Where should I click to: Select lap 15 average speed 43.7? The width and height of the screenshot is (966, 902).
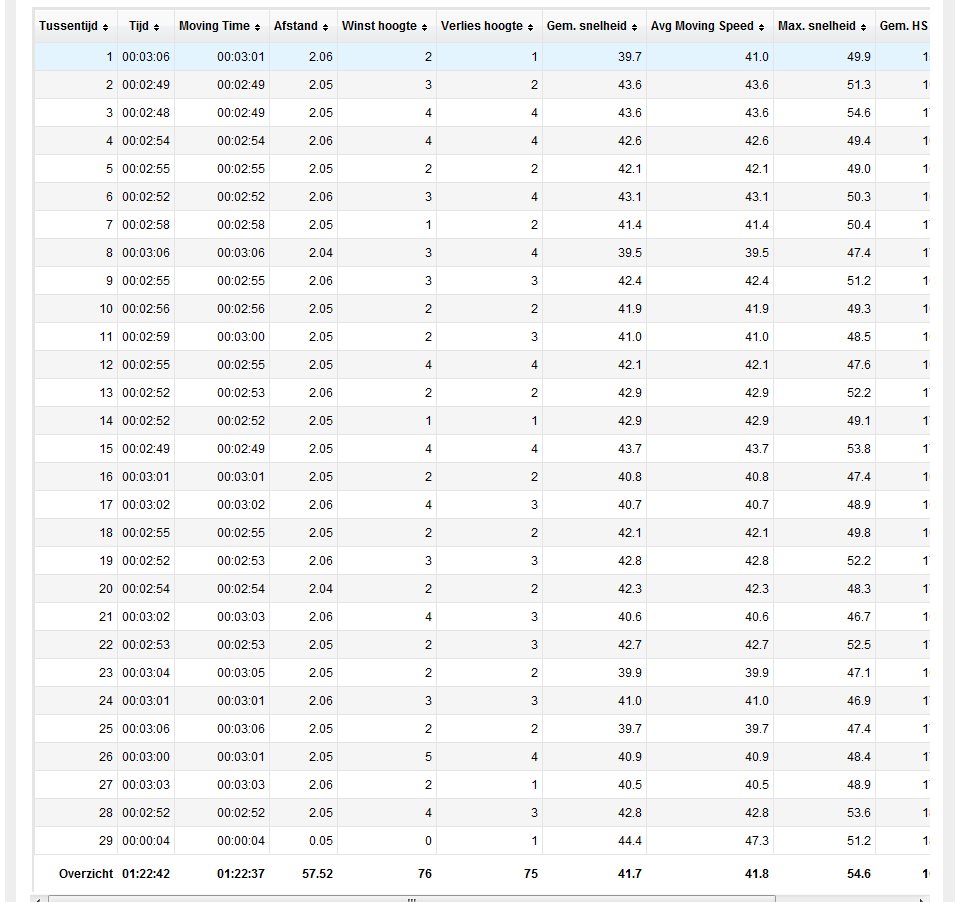click(x=630, y=449)
